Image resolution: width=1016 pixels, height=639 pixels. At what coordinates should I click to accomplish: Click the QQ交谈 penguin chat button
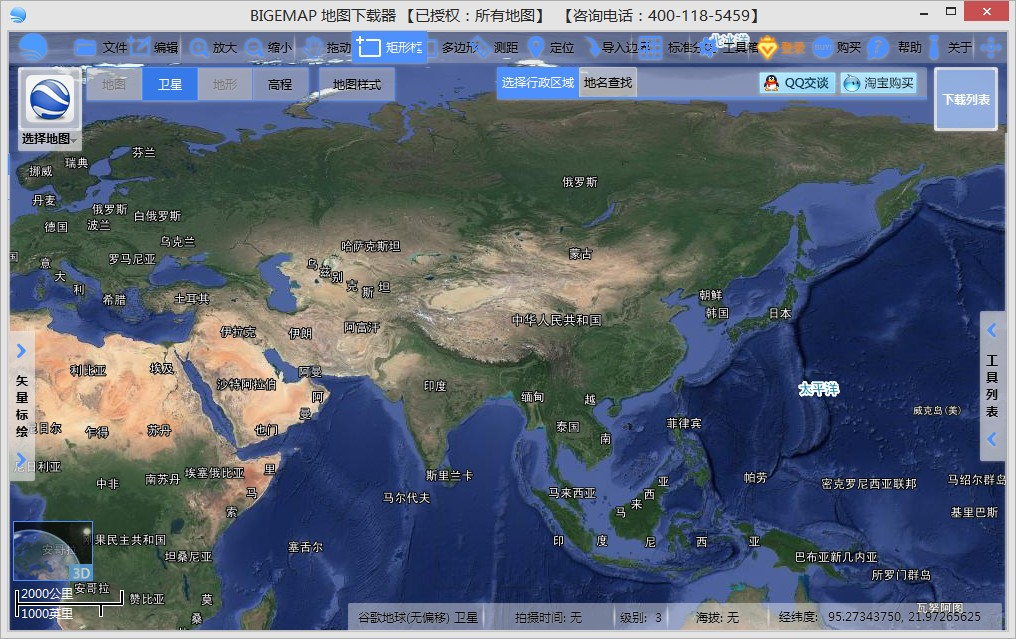[x=796, y=83]
